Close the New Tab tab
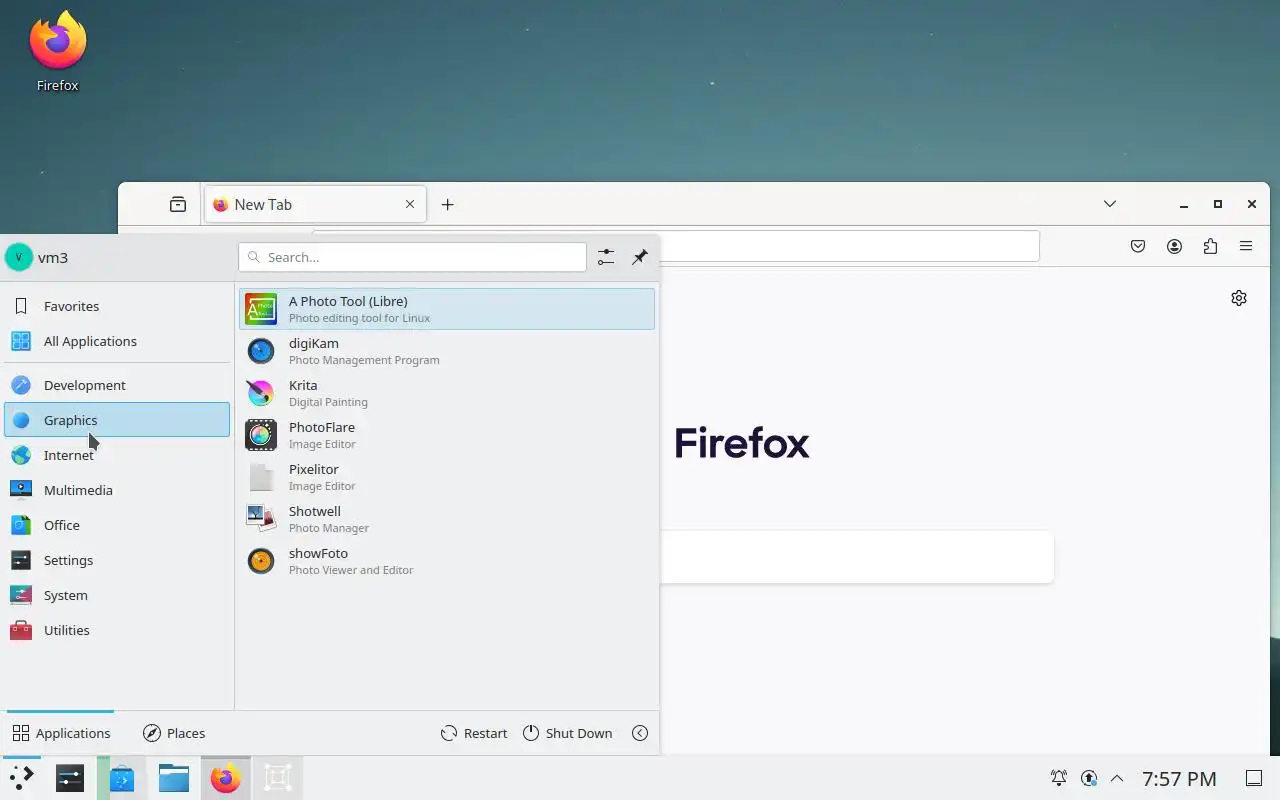Viewport: 1280px width, 800px height. 410,204
